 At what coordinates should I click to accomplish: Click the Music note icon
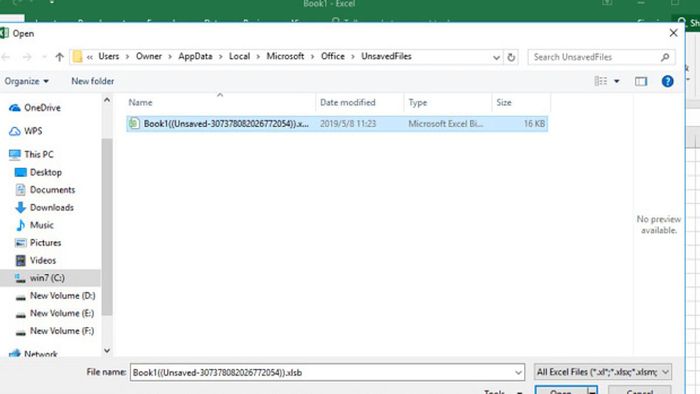21,225
